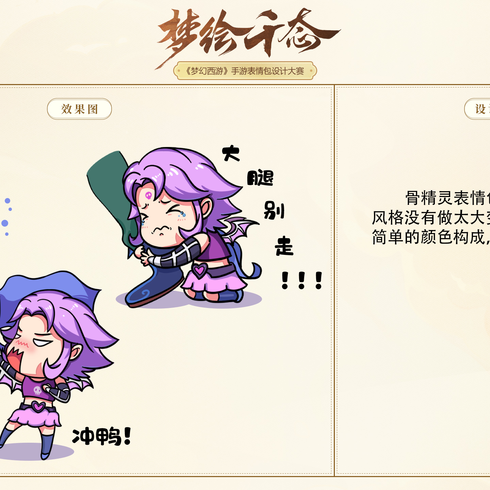Click the 《梦幻西游》手游表情包设计大赛 subtitle banner
This screenshot has height=490, width=490.
[x=245, y=71]
